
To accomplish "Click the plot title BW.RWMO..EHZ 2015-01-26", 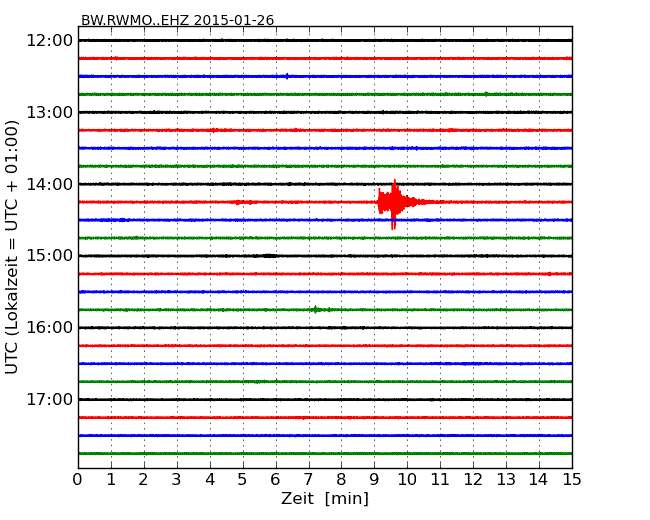I will tap(177, 20).
